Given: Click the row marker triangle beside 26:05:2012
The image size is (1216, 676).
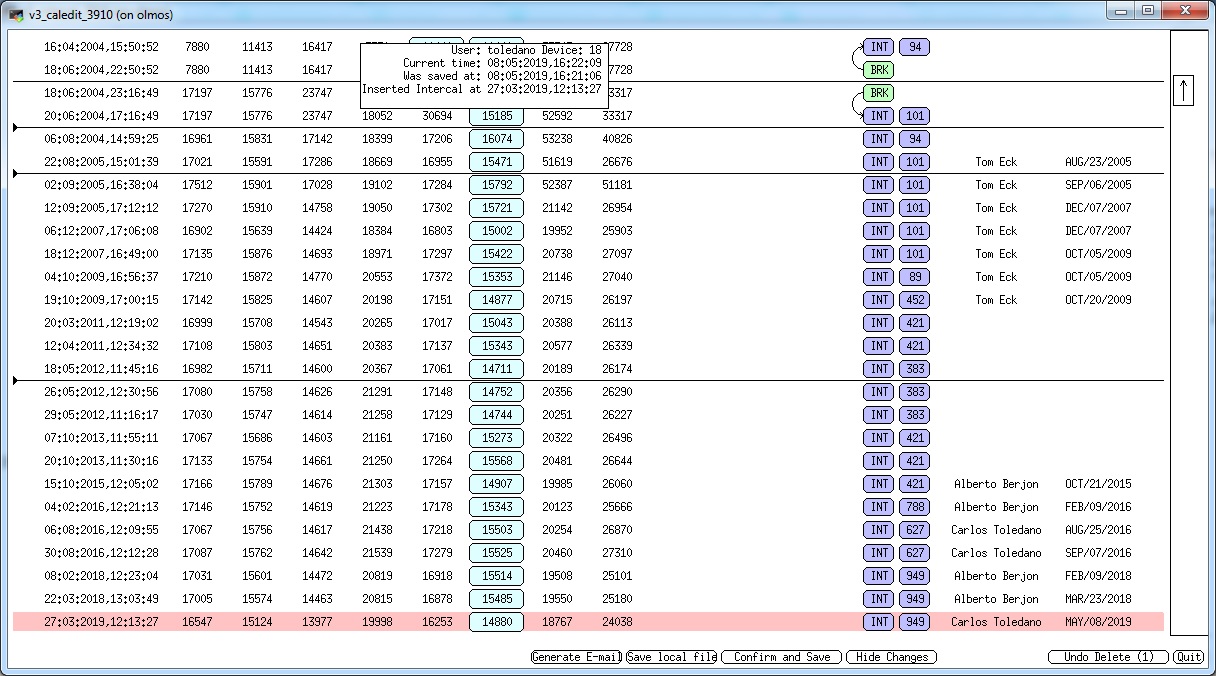Looking at the screenshot, I should [x=16, y=381].
